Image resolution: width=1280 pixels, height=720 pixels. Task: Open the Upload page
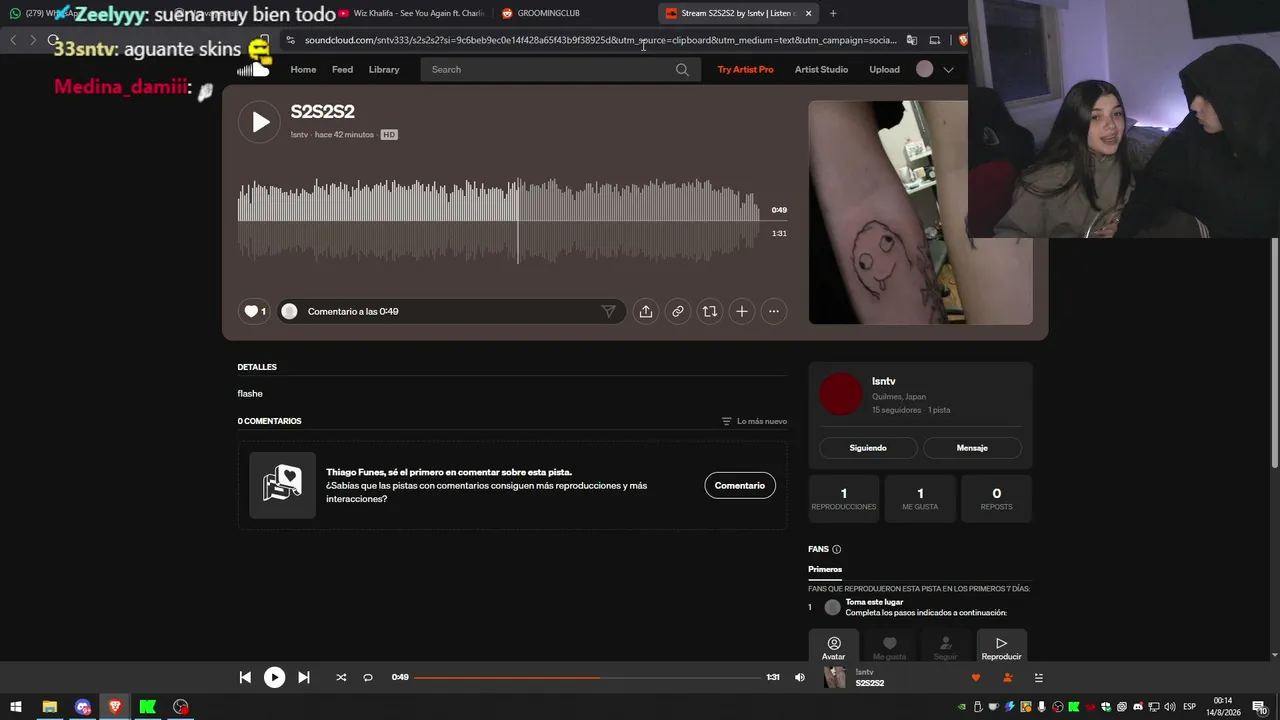(x=884, y=69)
